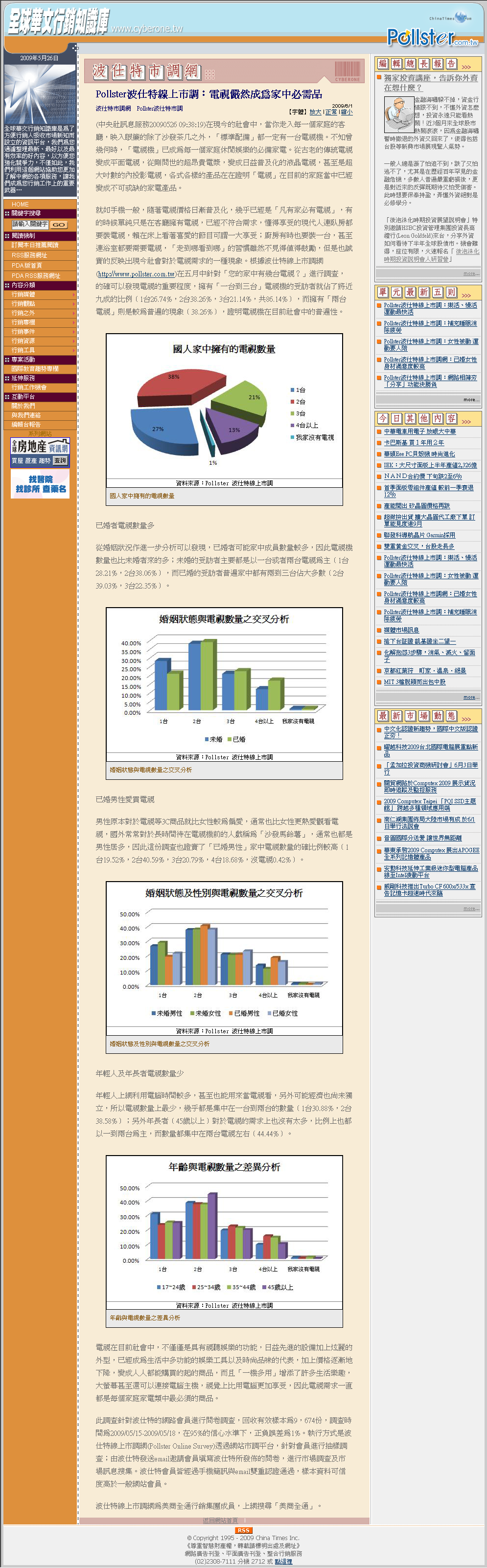Open RSS服務網址 menu item
487x1568 pixels.
[29, 255]
